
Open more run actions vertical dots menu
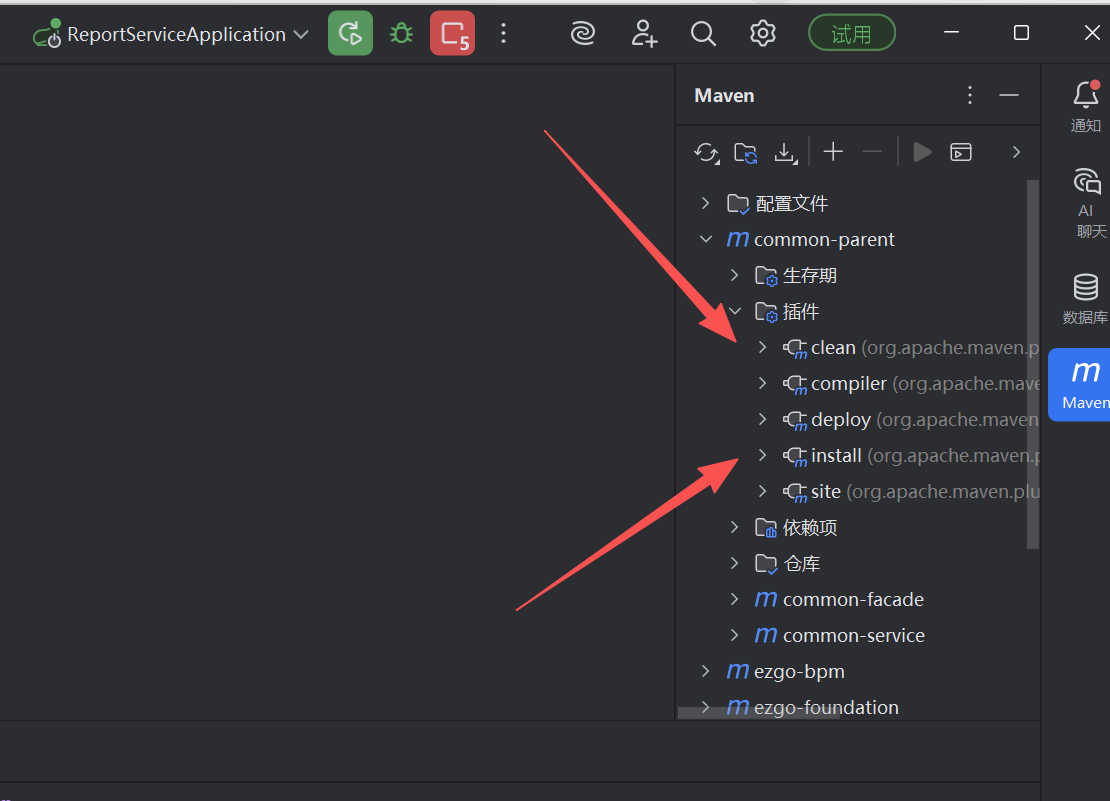coord(503,33)
